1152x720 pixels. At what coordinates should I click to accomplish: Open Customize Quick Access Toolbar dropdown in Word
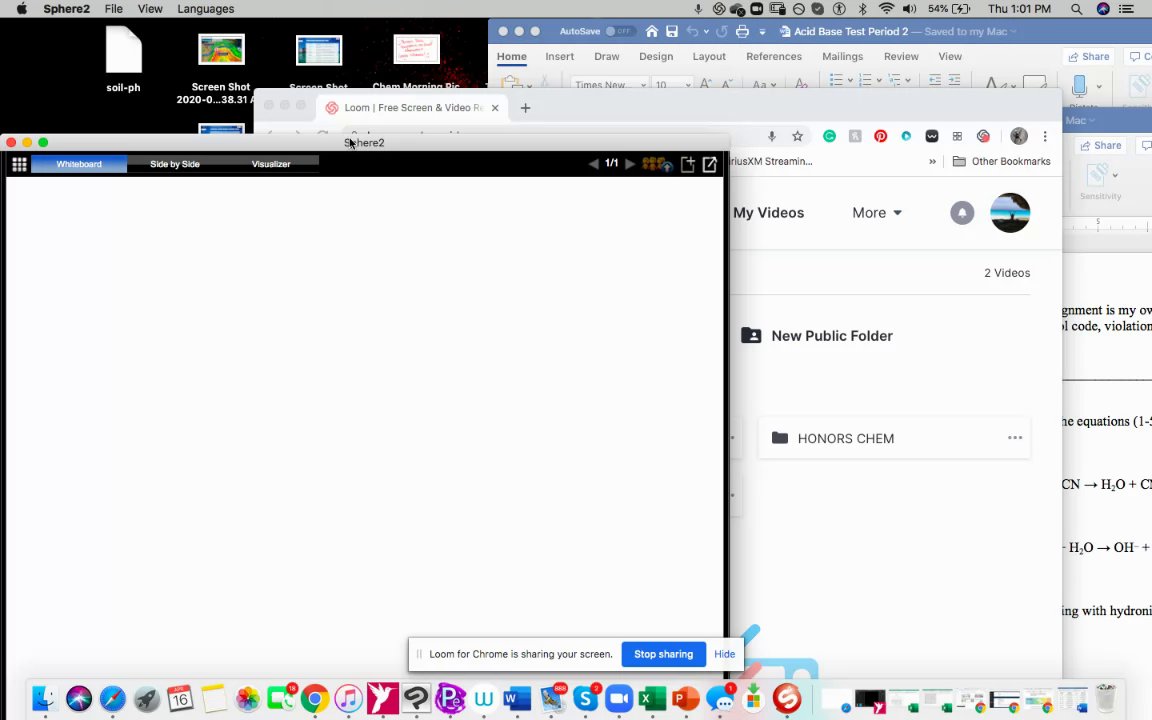pos(762,32)
